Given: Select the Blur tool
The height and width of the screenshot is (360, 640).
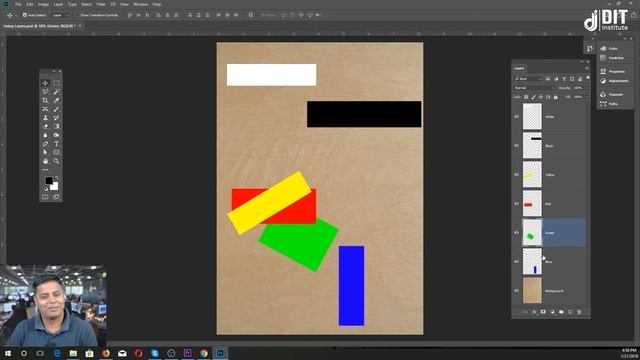Looking at the screenshot, I should [x=45, y=135].
